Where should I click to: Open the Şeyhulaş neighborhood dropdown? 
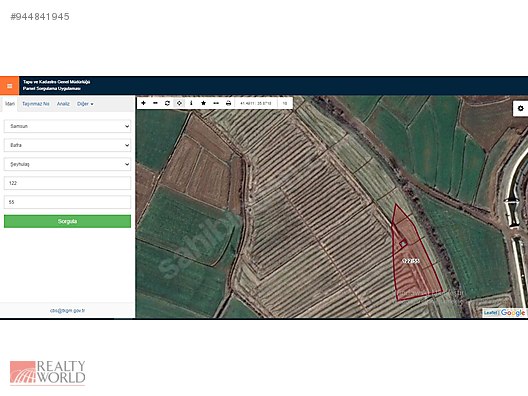pos(67,164)
